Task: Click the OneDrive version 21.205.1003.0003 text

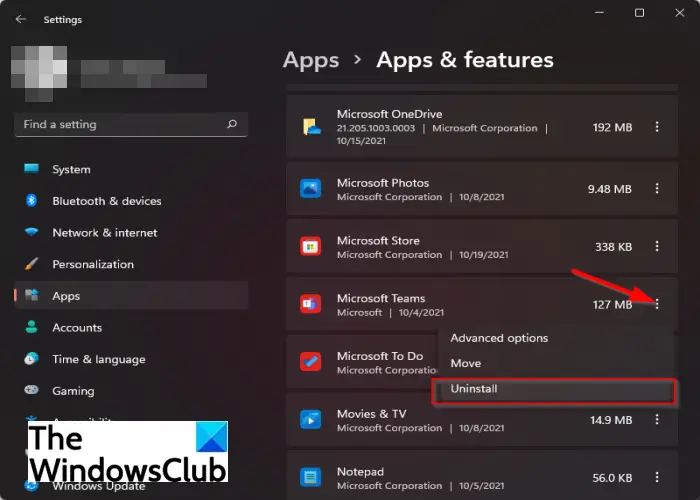Action: (x=375, y=128)
